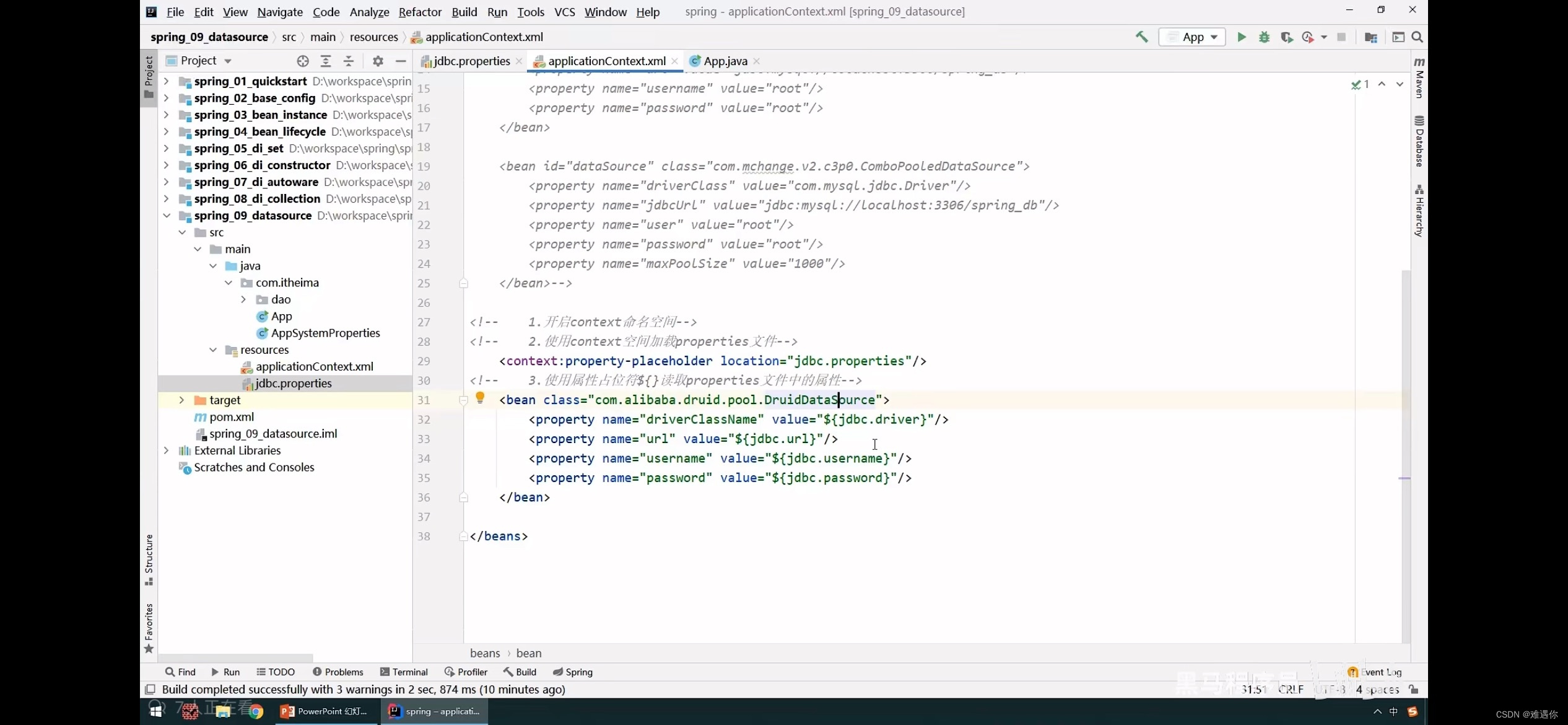Open the App run configuration dropdown

point(1192,37)
